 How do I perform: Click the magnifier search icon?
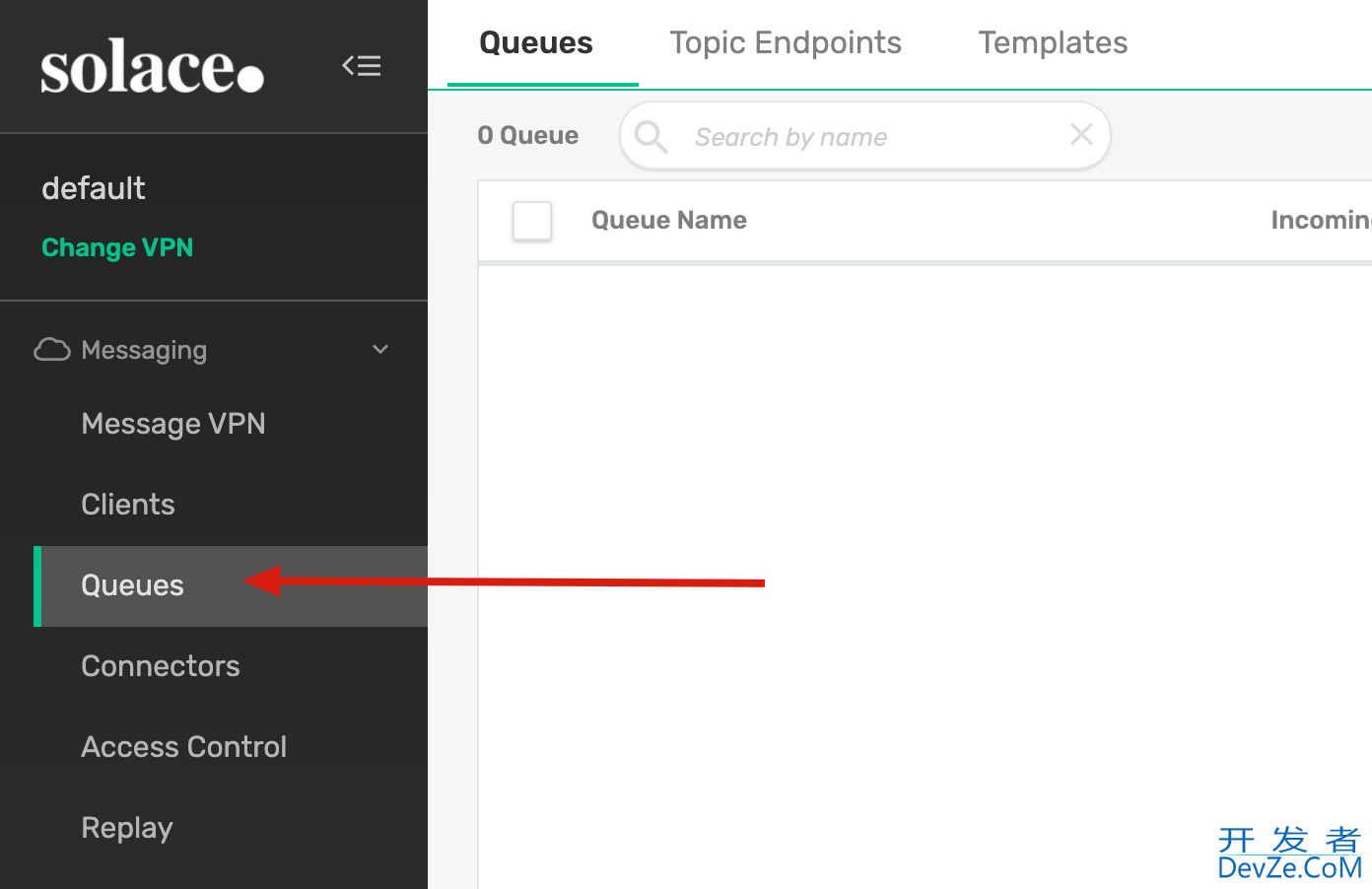[x=652, y=136]
